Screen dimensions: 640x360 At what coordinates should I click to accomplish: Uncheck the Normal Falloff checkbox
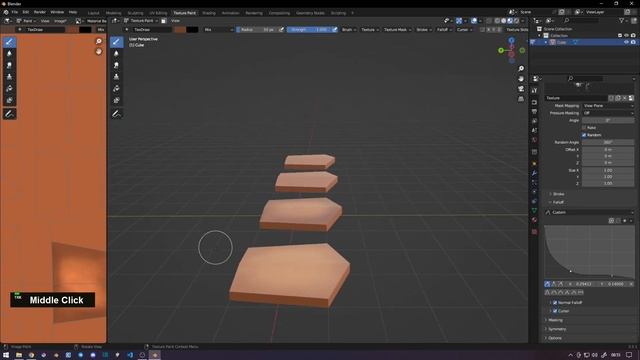pyautogui.click(x=555, y=302)
